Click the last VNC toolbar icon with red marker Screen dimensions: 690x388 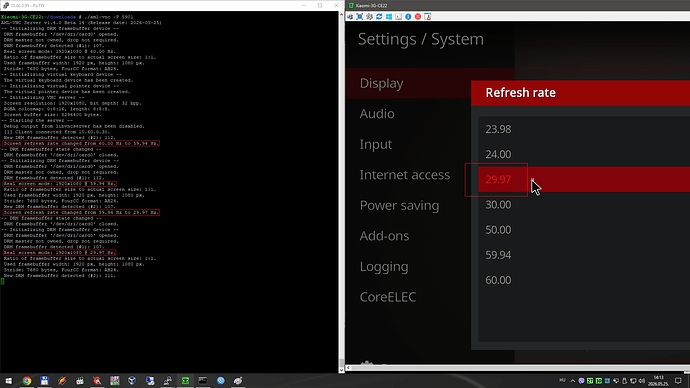[x=427, y=17]
